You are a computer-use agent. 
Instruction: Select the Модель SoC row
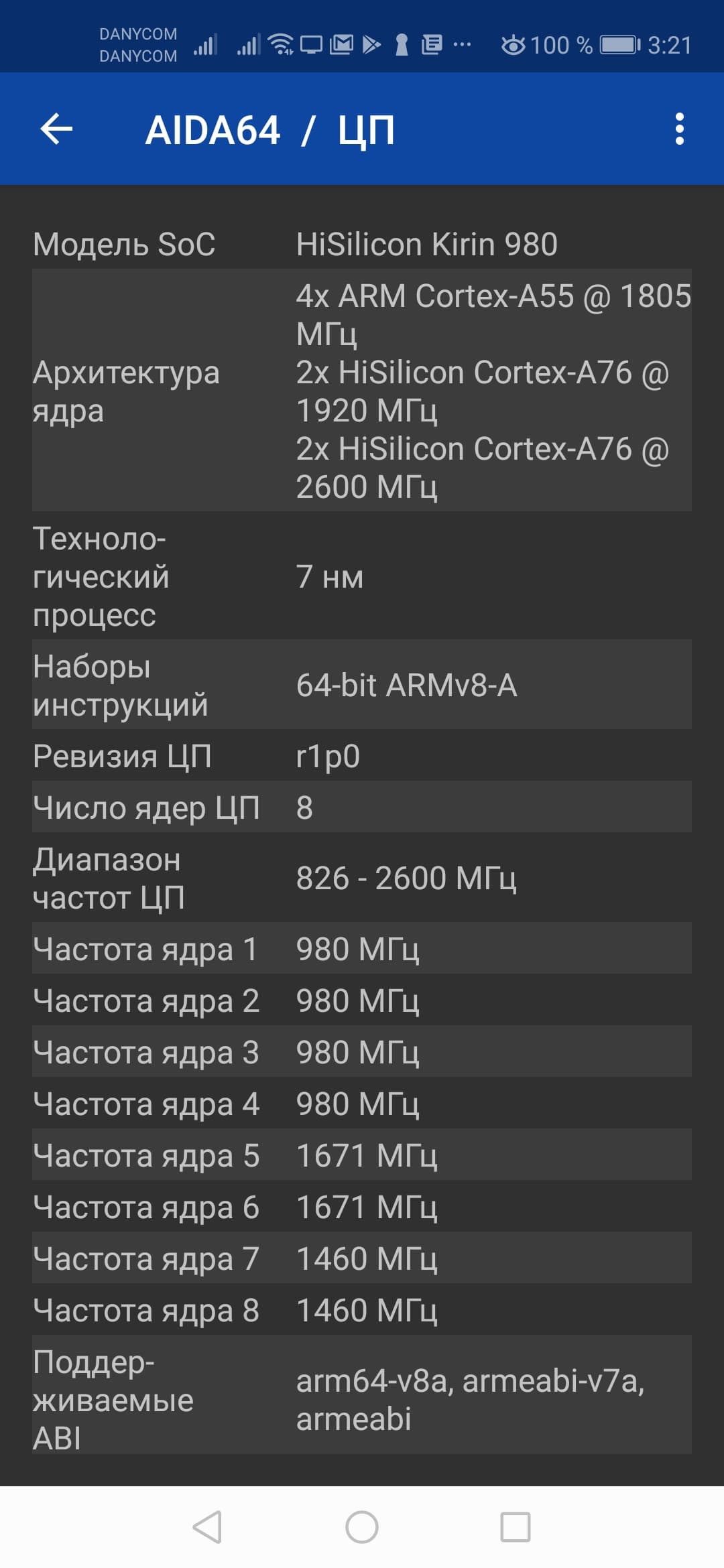[x=362, y=244]
